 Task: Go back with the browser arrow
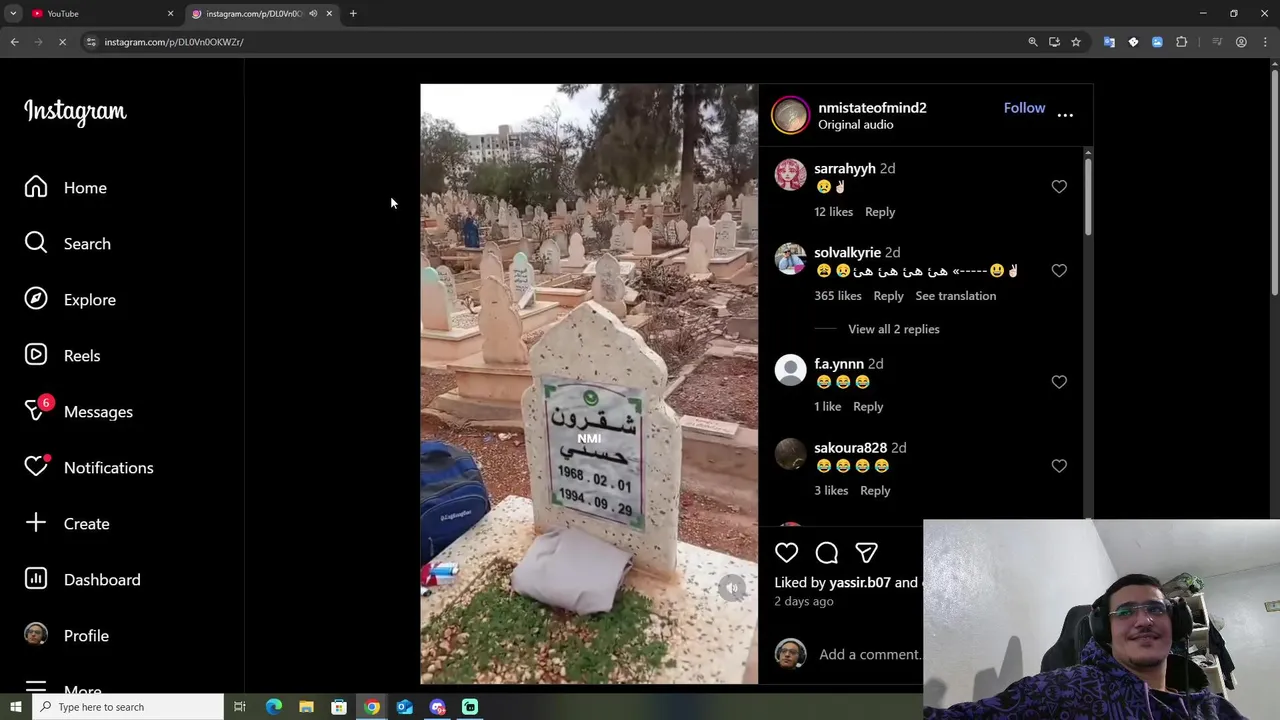pos(15,42)
